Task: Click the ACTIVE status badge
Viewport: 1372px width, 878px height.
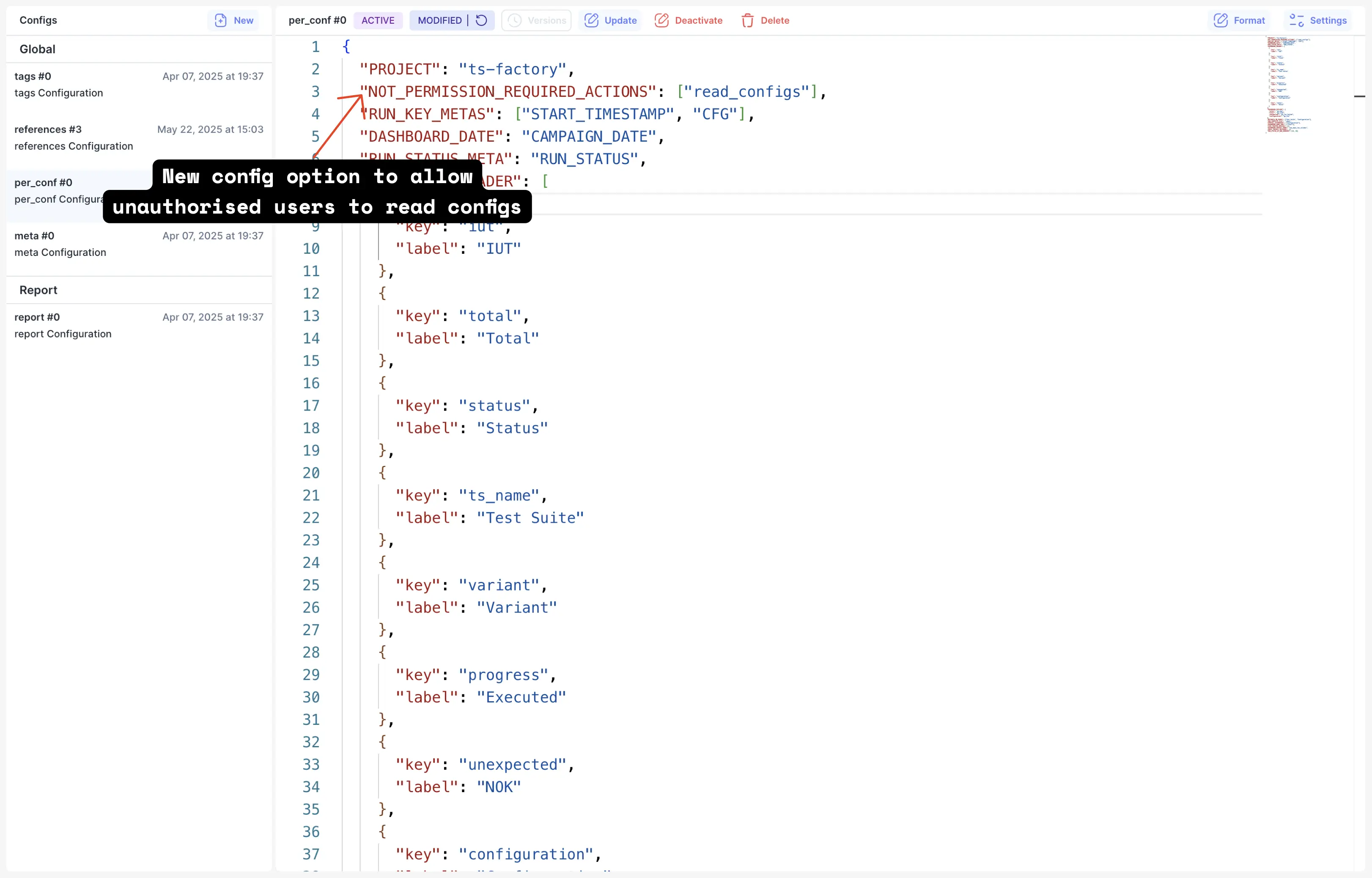Action: [378, 20]
